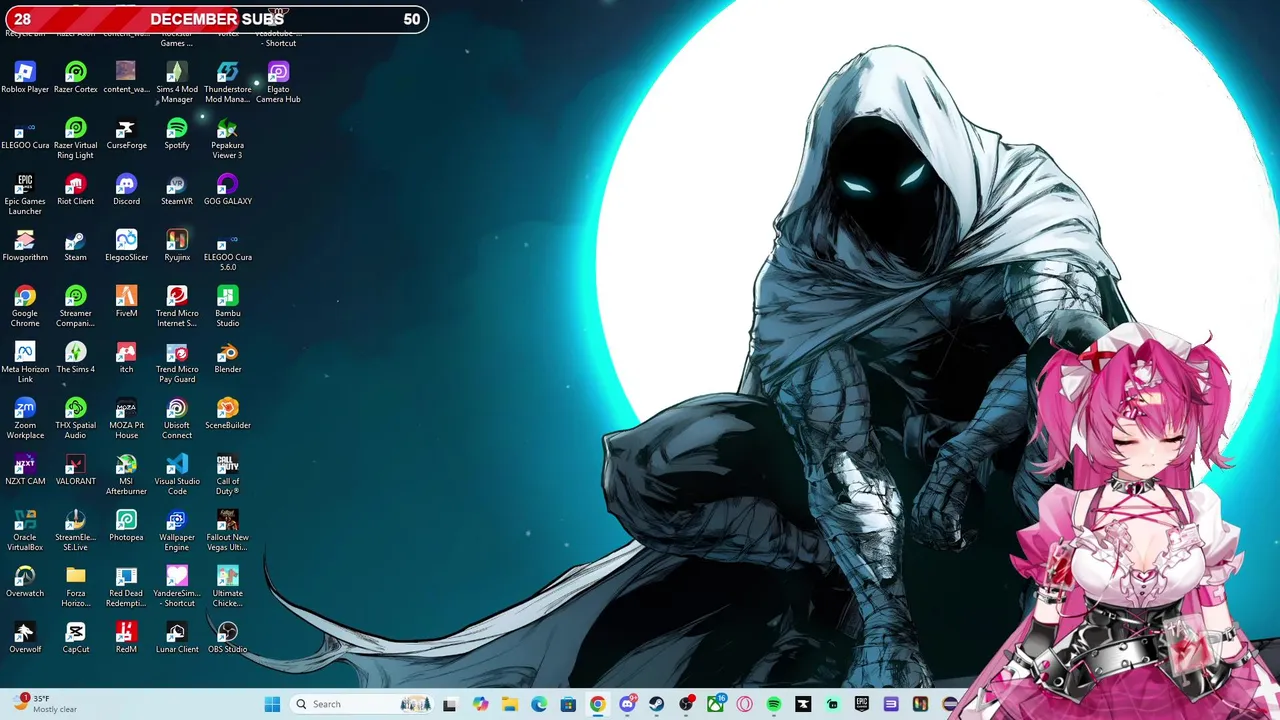Open Spotify desktop shortcut
The width and height of the screenshot is (1280, 720).
click(177, 134)
